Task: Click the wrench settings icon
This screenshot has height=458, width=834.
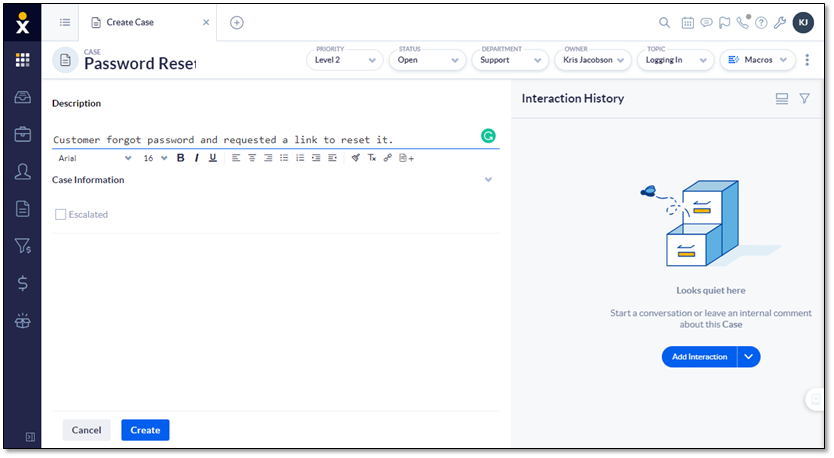Action: pyautogui.click(x=780, y=23)
